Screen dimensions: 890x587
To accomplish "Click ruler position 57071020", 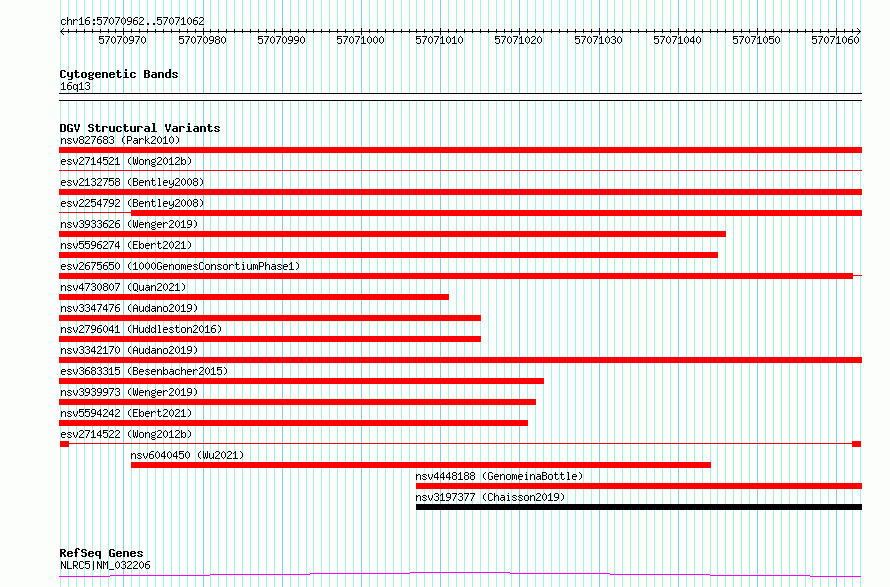I will [518, 40].
